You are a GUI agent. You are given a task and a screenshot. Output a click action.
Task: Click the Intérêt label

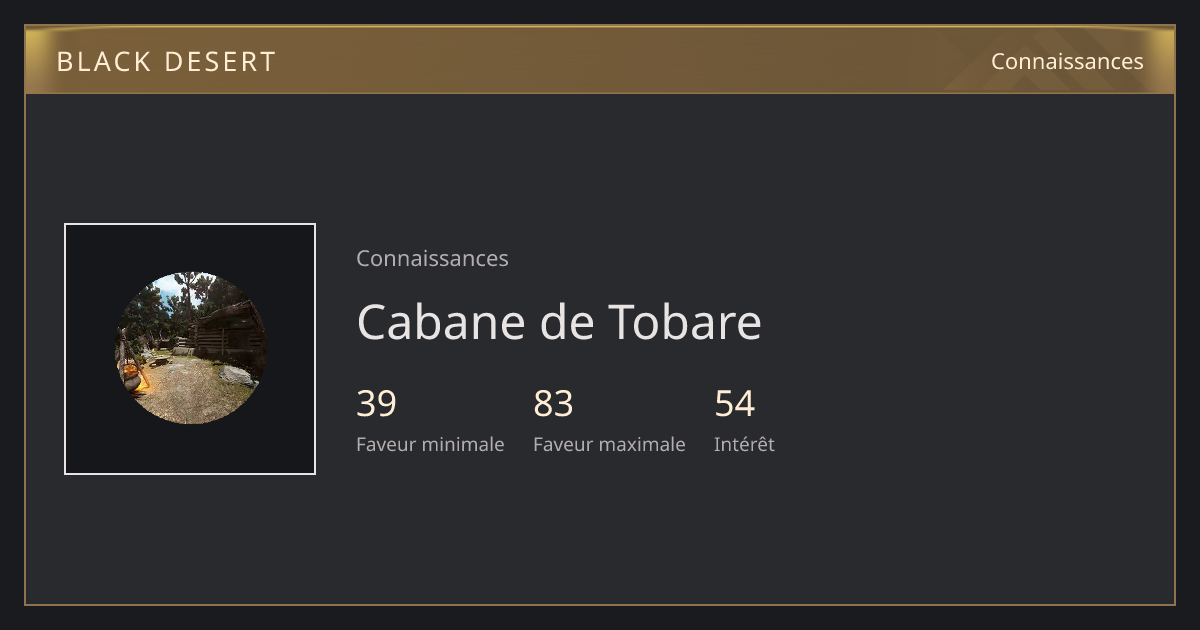click(744, 444)
